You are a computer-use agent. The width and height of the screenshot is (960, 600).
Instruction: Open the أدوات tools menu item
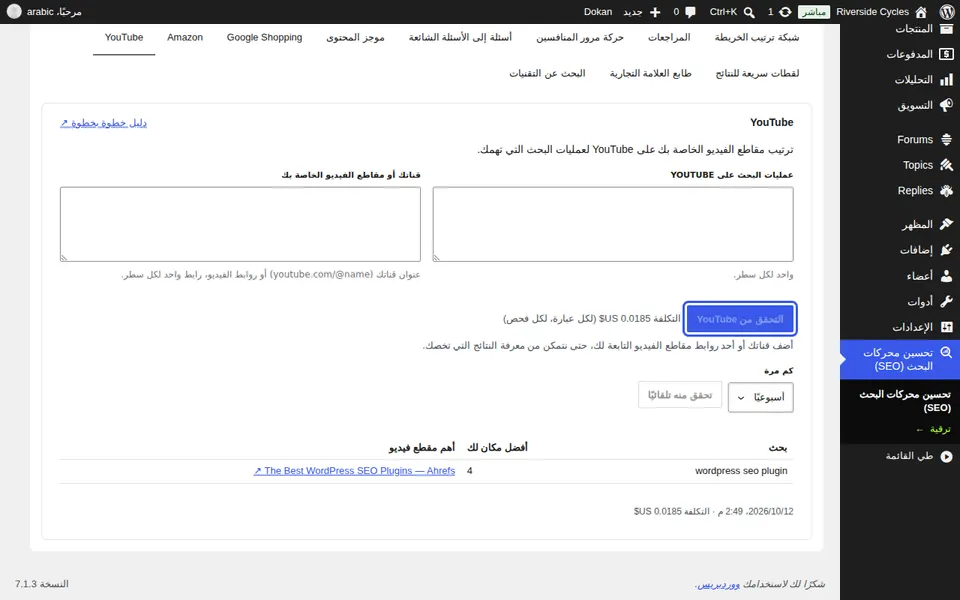click(x=920, y=302)
